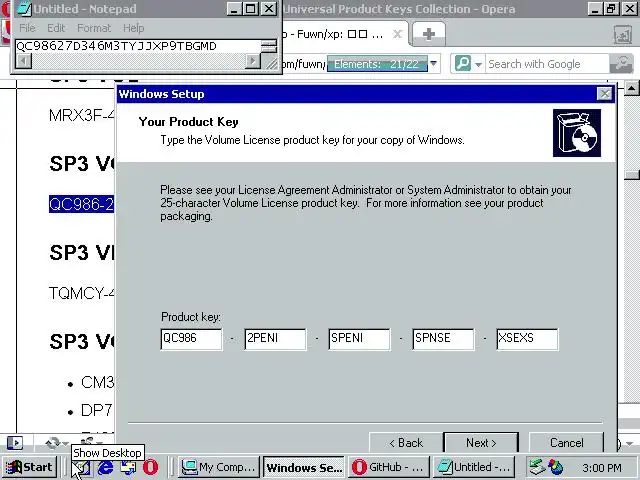This screenshot has width=640, height=480.
Task: Click the Opera page vertical scrollbar thumb
Action: (632, 175)
